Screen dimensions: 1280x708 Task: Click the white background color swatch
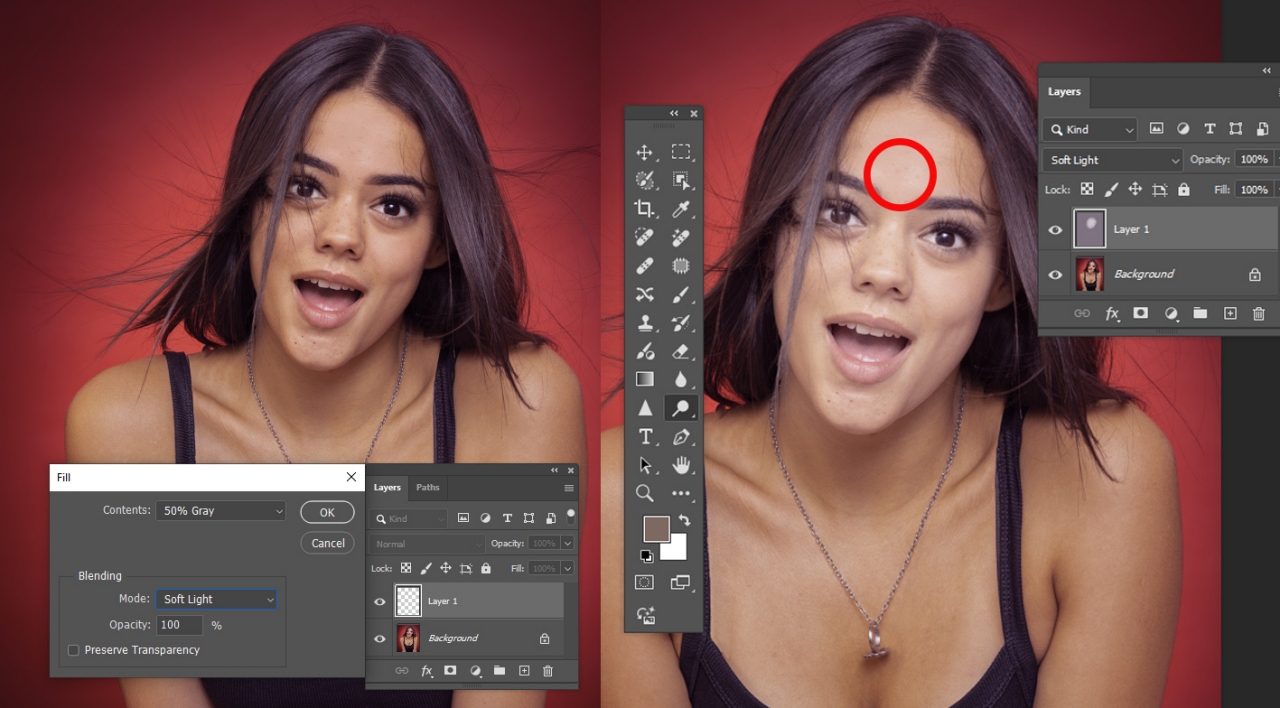click(678, 550)
